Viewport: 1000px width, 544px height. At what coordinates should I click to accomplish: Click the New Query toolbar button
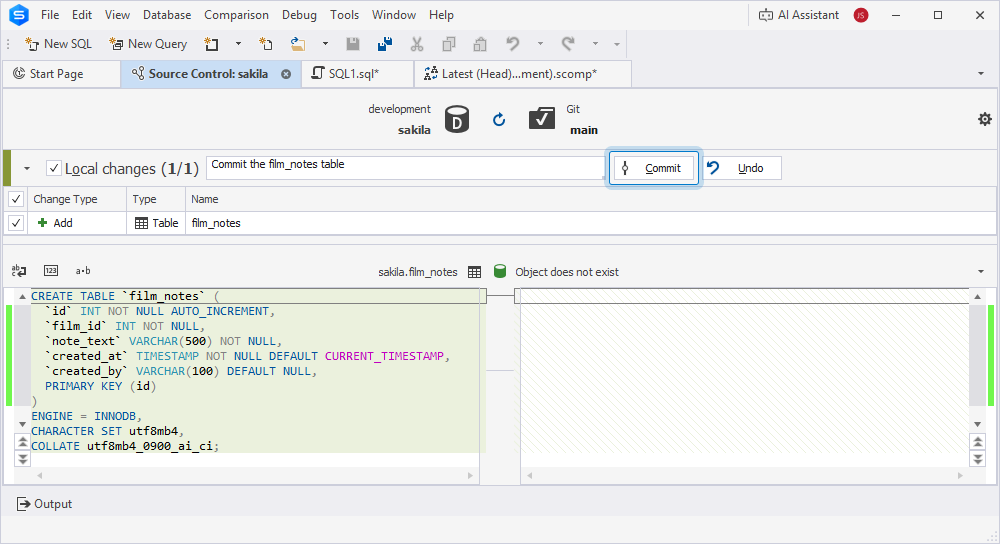[x=148, y=44]
